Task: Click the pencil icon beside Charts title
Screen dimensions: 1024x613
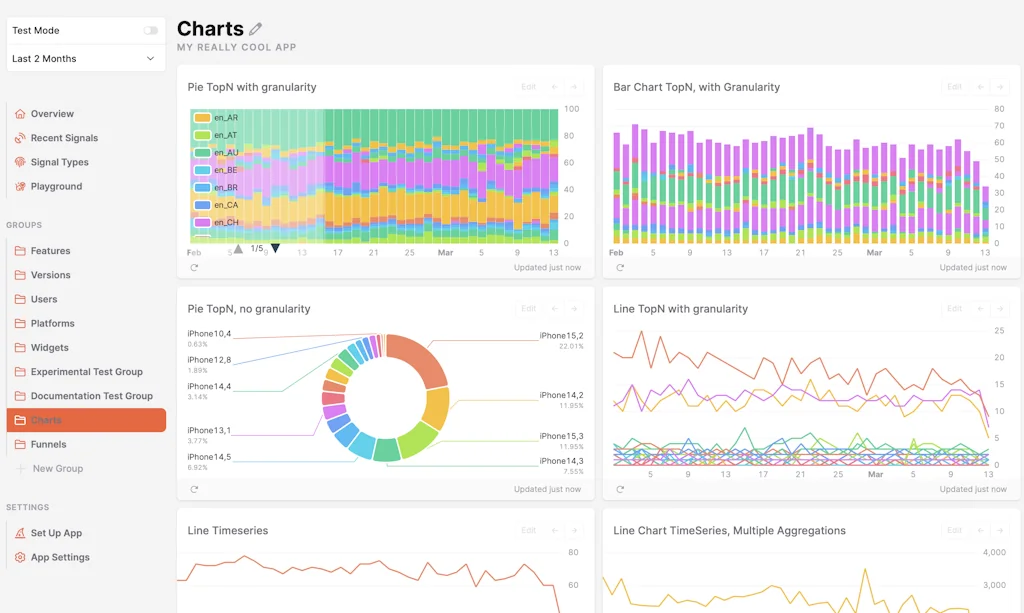Action: 256,30
